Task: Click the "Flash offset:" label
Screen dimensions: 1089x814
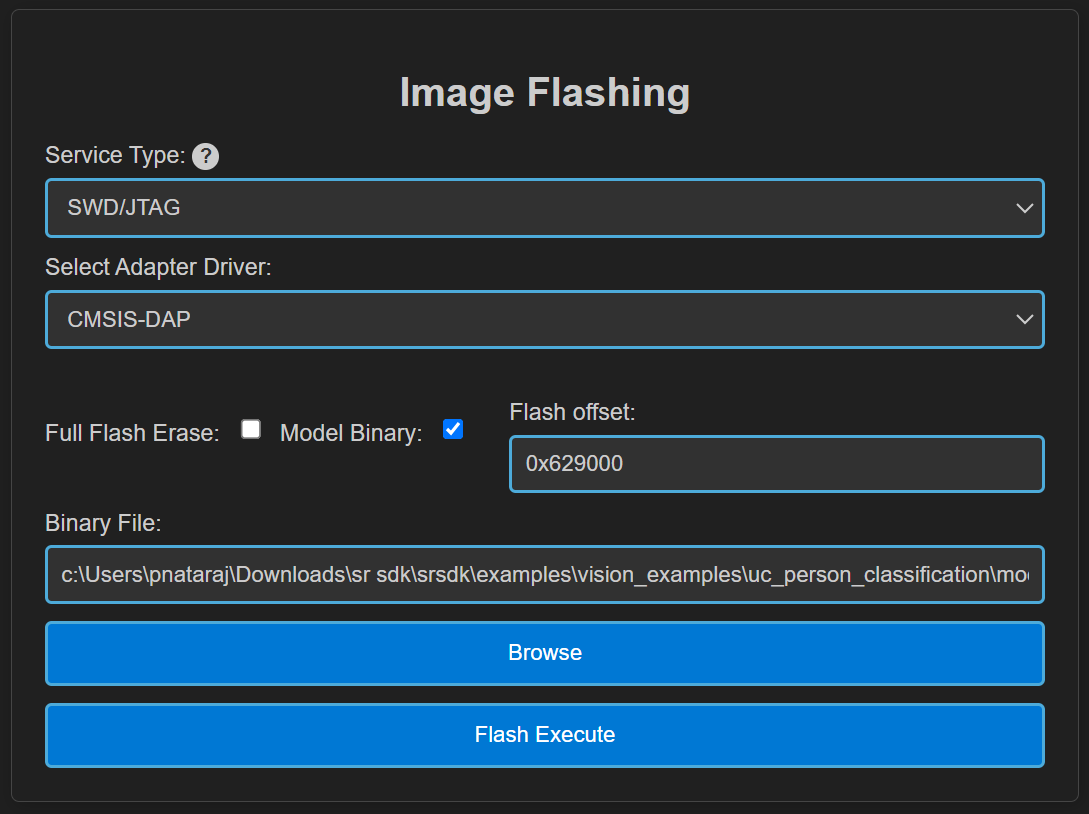Action: [x=572, y=412]
